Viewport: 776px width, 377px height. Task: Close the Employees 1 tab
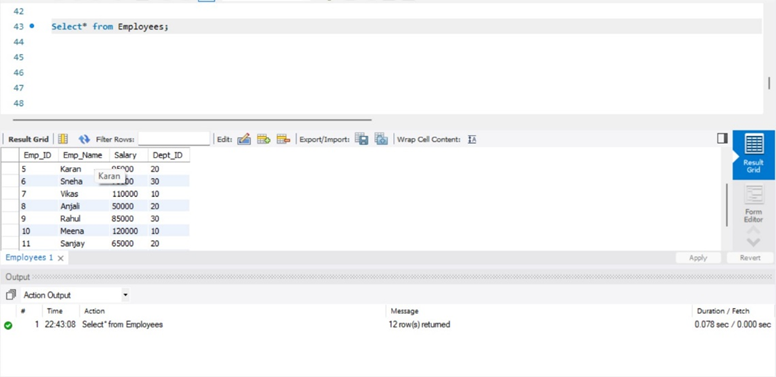tap(60, 258)
